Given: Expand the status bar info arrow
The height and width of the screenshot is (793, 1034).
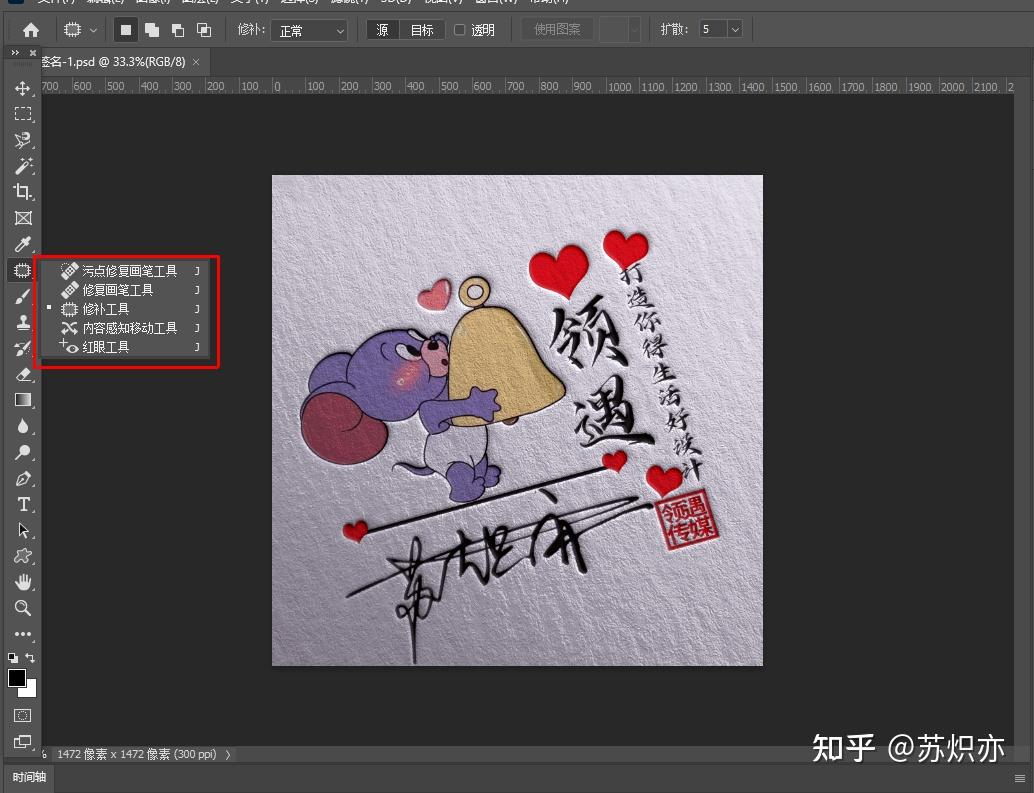Looking at the screenshot, I should [228, 754].
